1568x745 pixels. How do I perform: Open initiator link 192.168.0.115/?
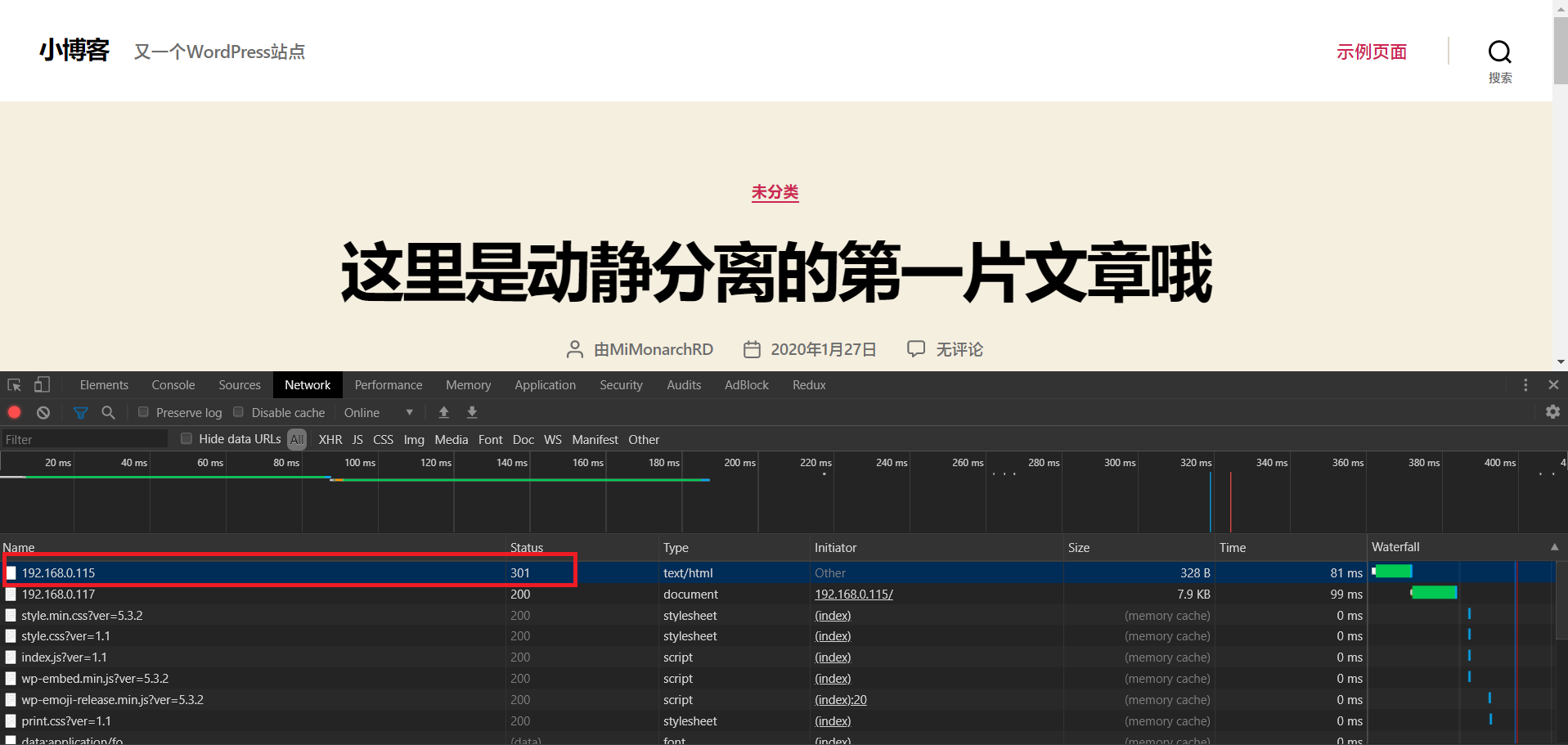854,594
